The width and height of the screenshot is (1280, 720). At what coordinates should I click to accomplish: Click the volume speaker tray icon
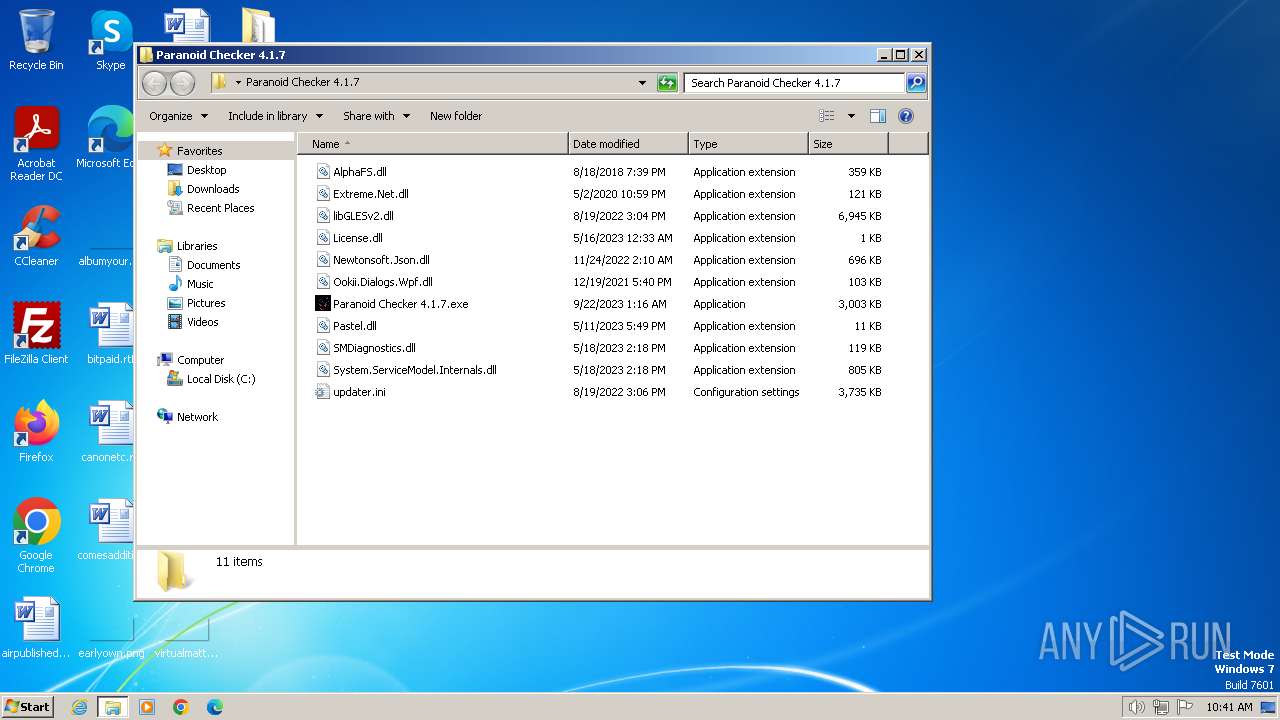click(1136, 707)
